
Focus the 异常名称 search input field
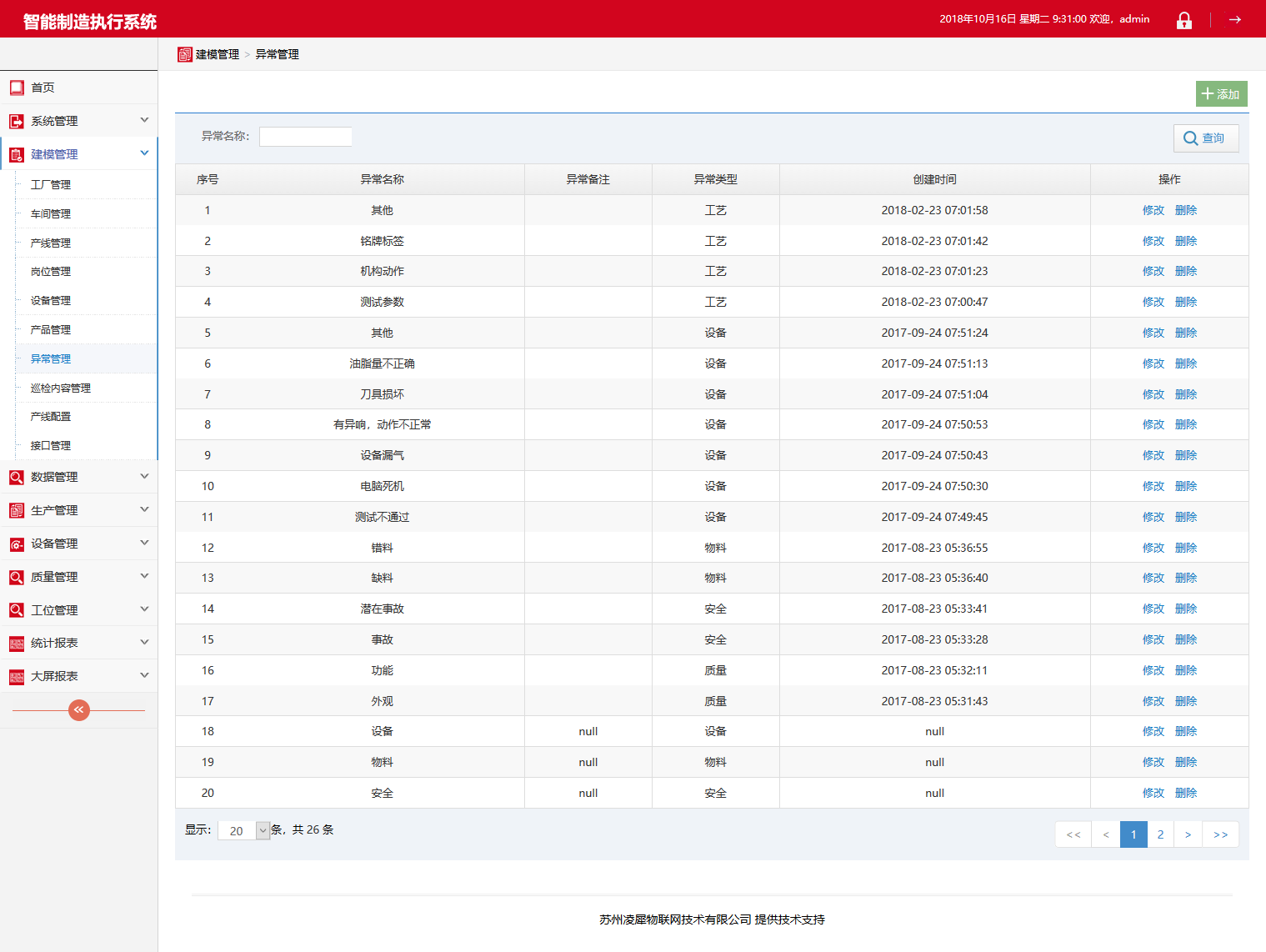coord(305,137)
